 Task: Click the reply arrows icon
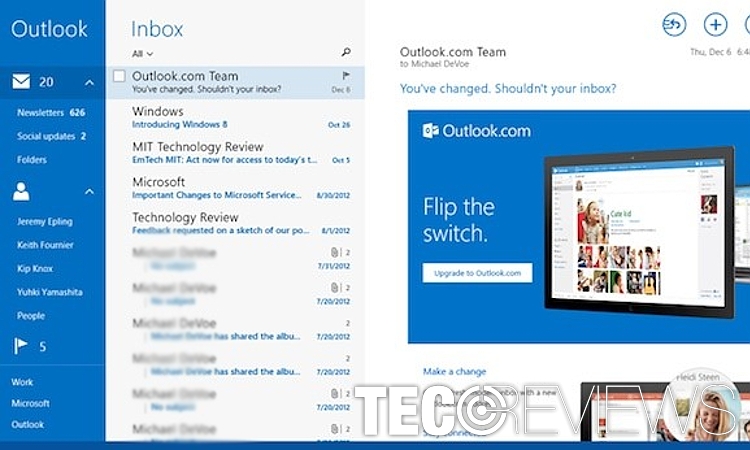pos(674,24)
